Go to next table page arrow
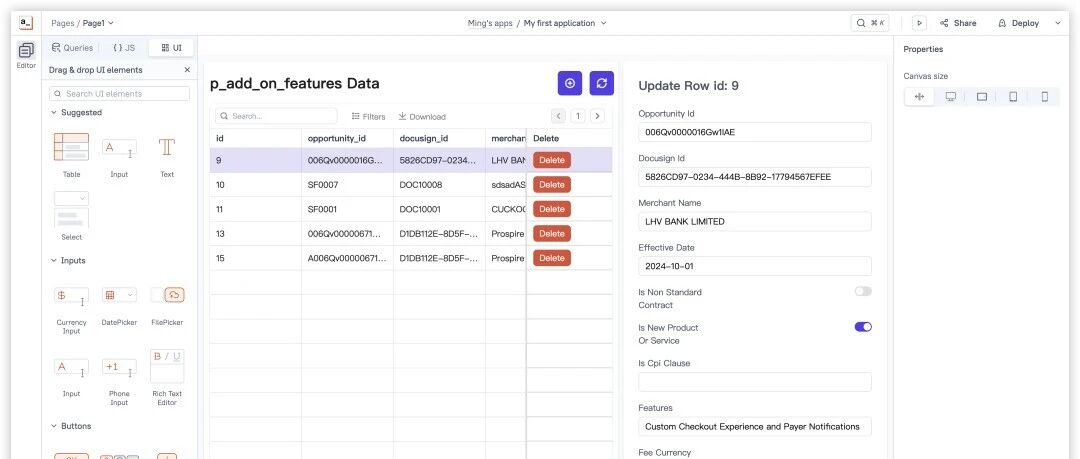1080x459 pixels. tap(598, 116)
